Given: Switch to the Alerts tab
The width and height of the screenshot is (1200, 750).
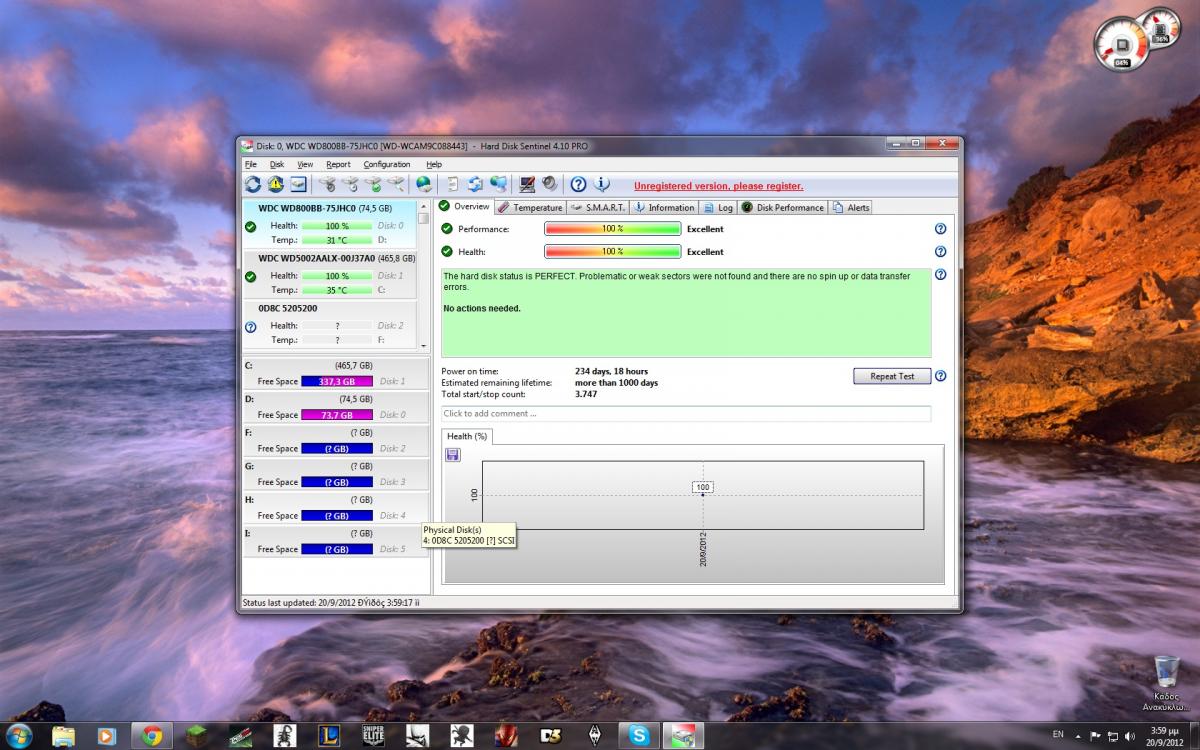Looking at the screenshot, I should tap(851, 207).
